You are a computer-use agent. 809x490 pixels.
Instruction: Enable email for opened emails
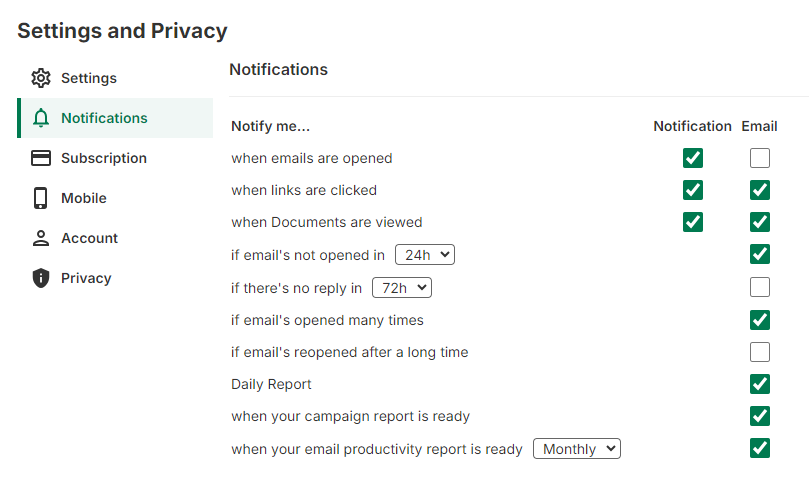760,158
